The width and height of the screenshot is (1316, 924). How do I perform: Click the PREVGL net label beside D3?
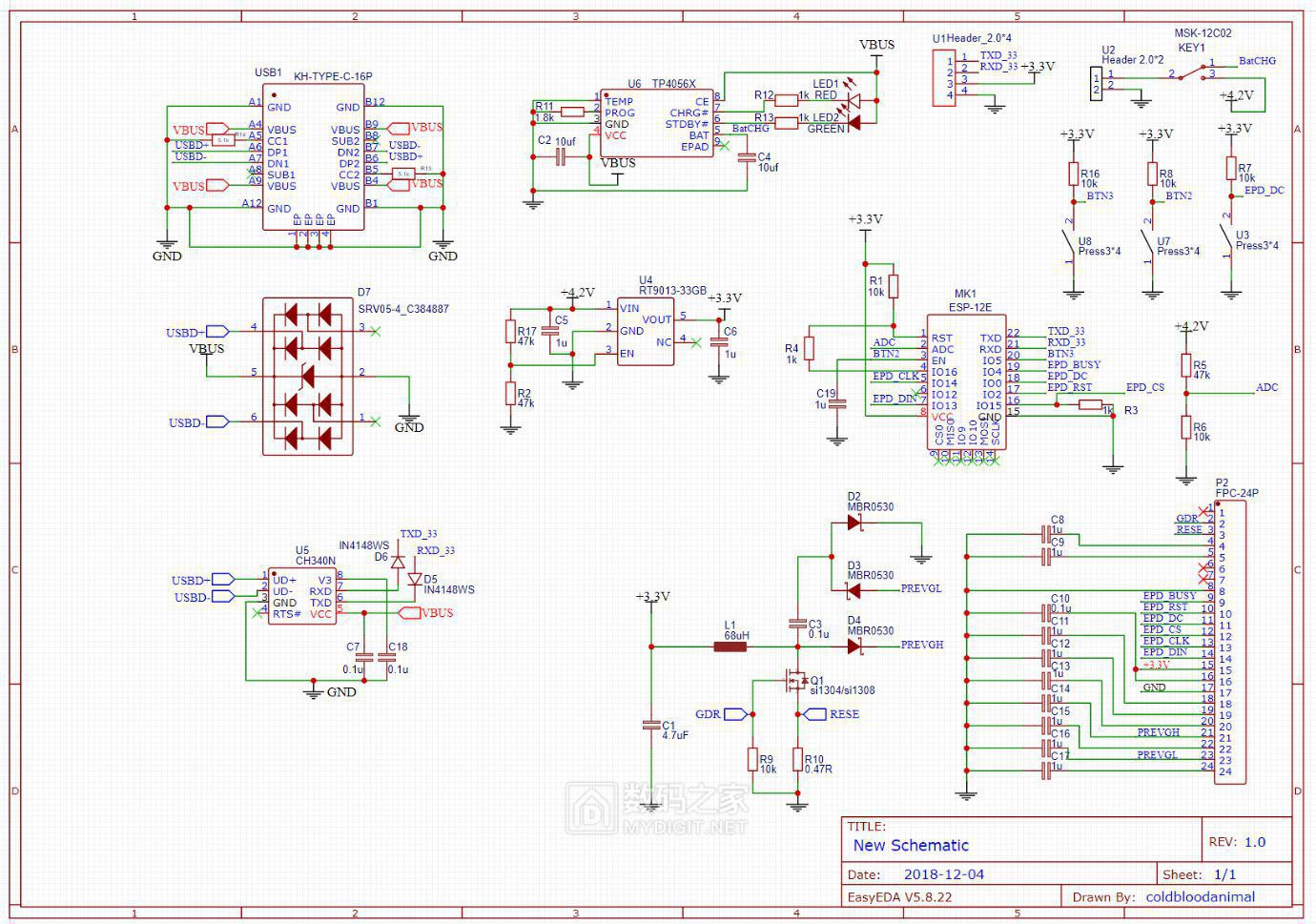pos(921,589)
